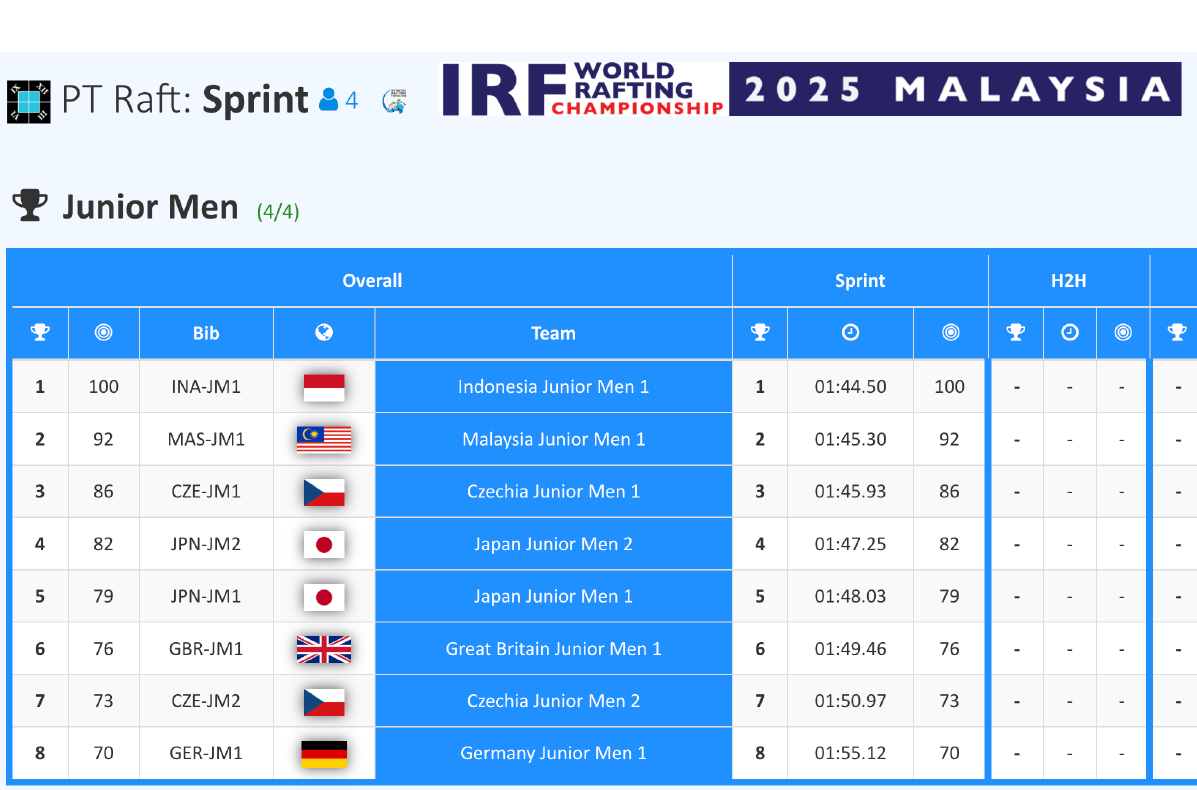Open Great Britain Junior Men 1 team

click(553, 649)
